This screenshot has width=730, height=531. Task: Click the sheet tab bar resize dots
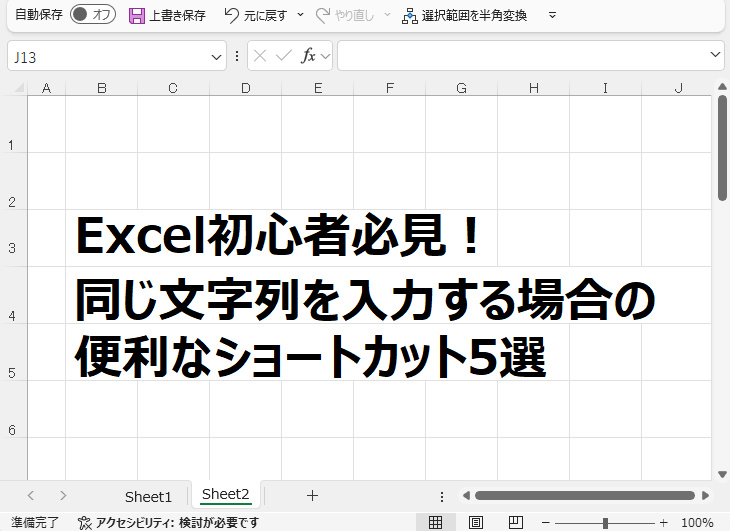pyautogui.click(x=442, y=497)
